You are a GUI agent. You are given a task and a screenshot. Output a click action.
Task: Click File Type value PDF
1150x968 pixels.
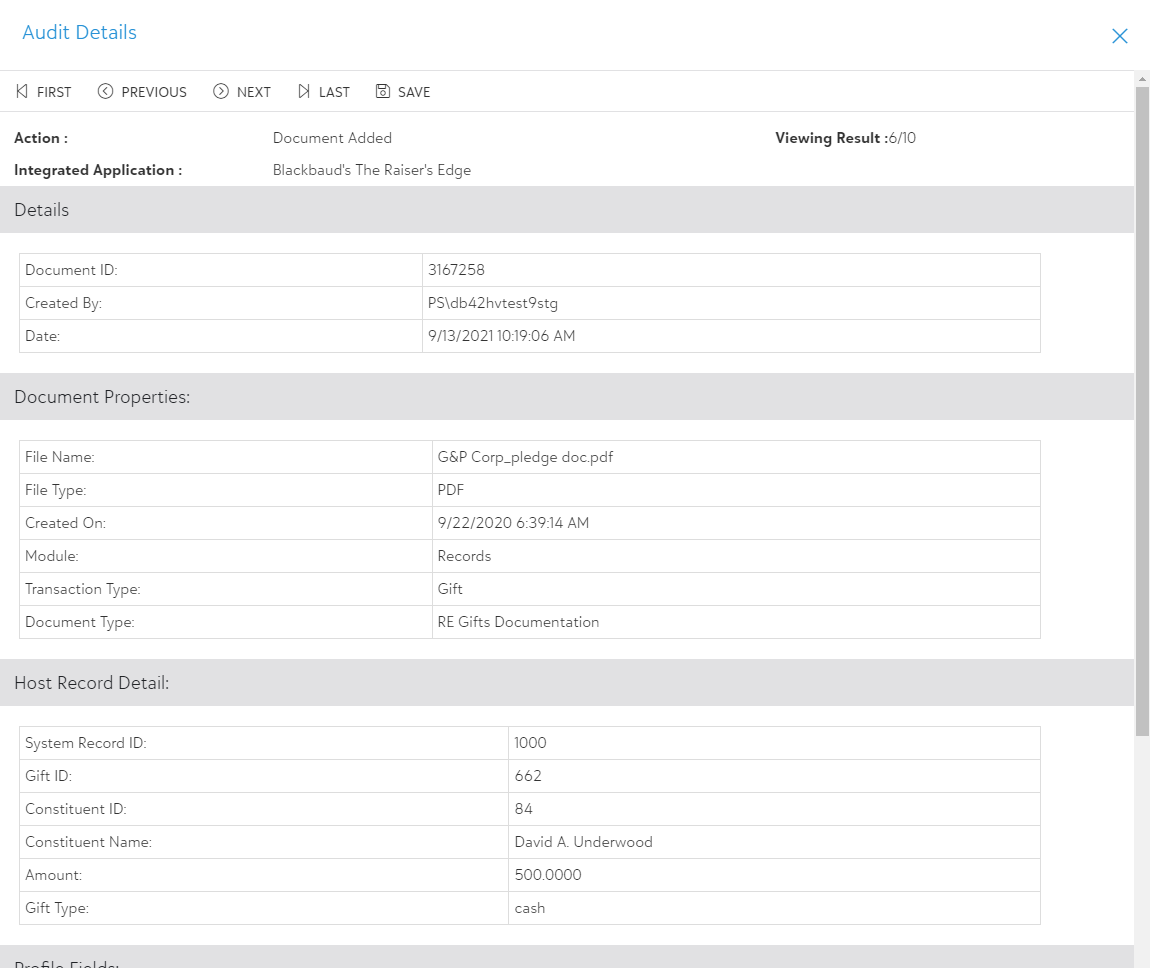[450, 490]
